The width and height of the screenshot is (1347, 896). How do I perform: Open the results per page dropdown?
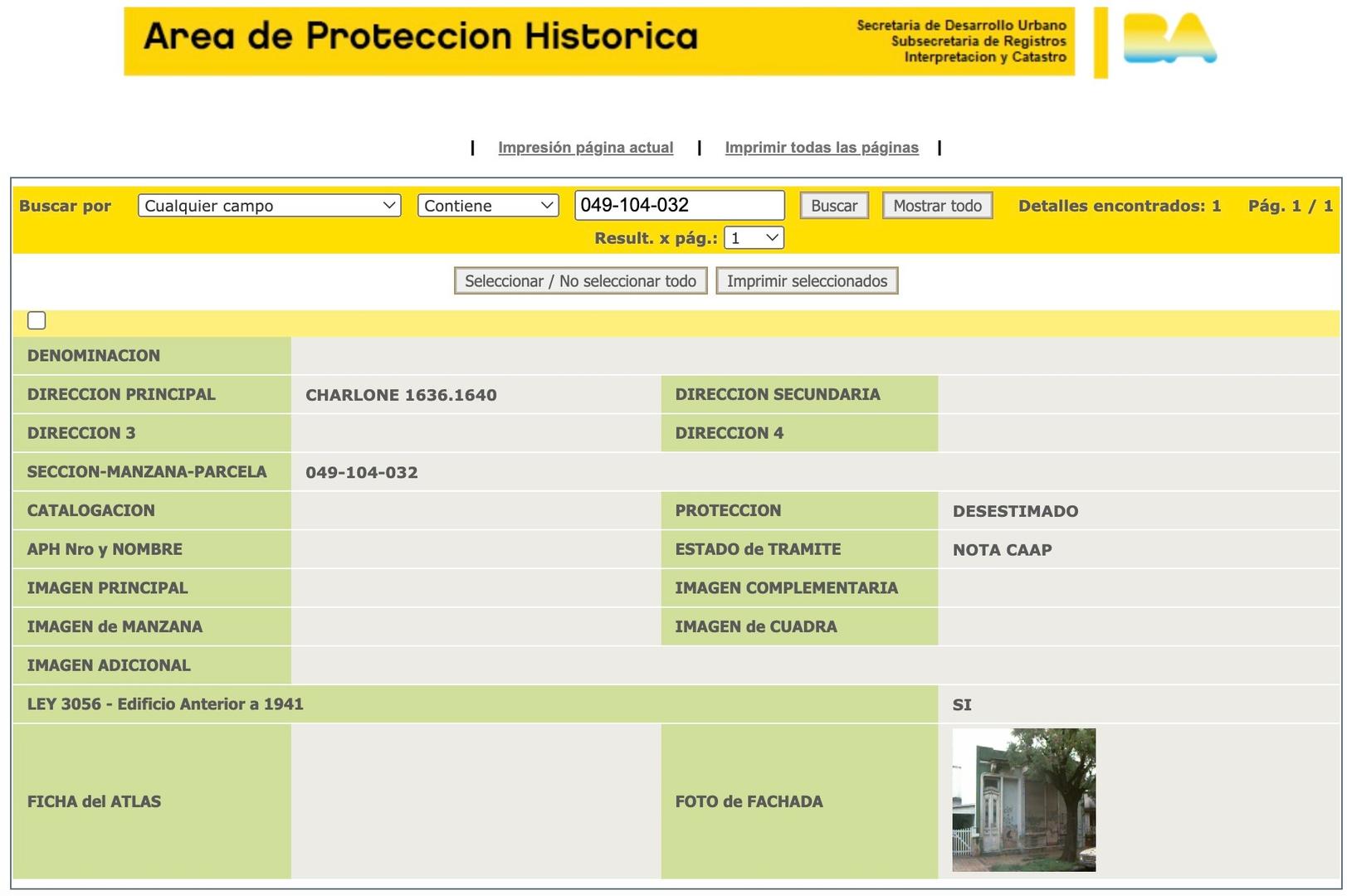coord(754,238)
